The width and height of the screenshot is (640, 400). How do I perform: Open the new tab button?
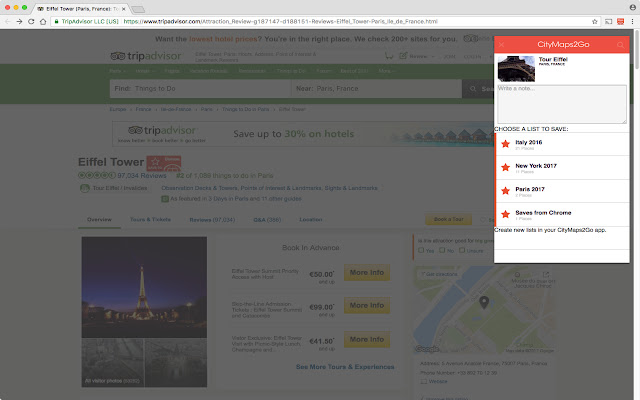coord(138,9)
